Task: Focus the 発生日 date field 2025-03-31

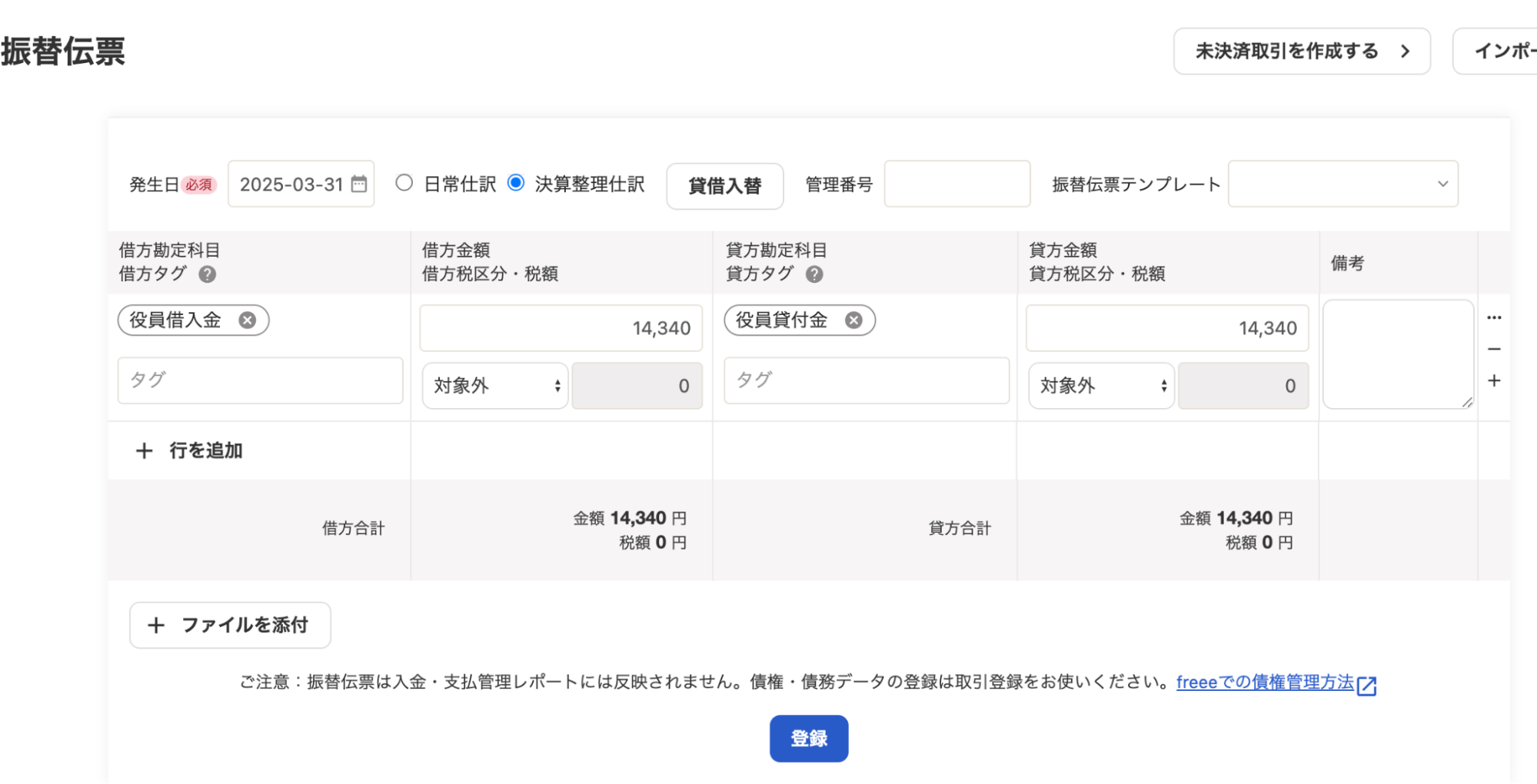Action: tap(301, 184)
